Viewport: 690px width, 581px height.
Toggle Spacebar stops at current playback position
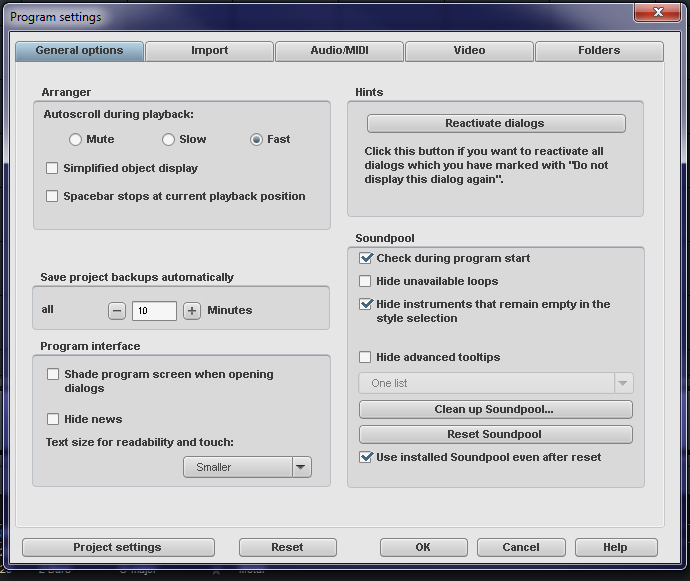pos(52,196)
